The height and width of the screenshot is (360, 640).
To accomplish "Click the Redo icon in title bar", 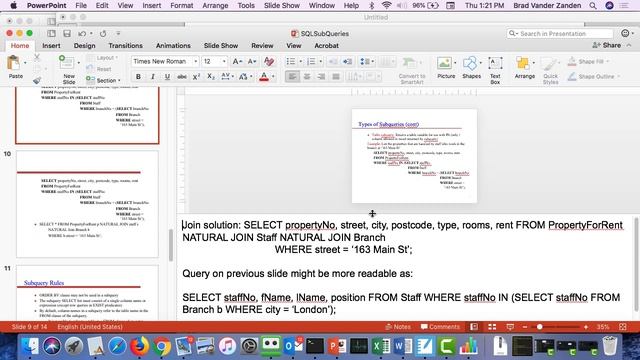I will [103, 33].
